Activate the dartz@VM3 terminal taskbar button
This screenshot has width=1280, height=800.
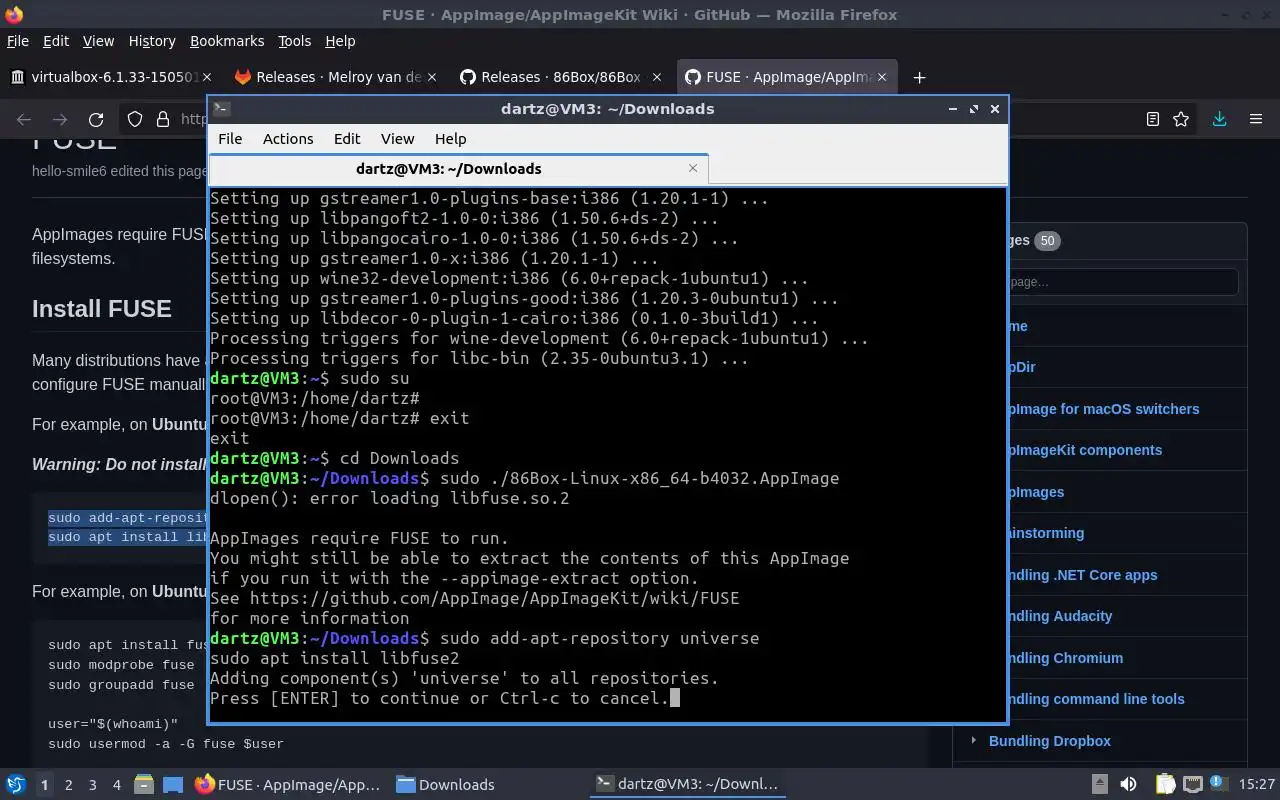point(687,785)
